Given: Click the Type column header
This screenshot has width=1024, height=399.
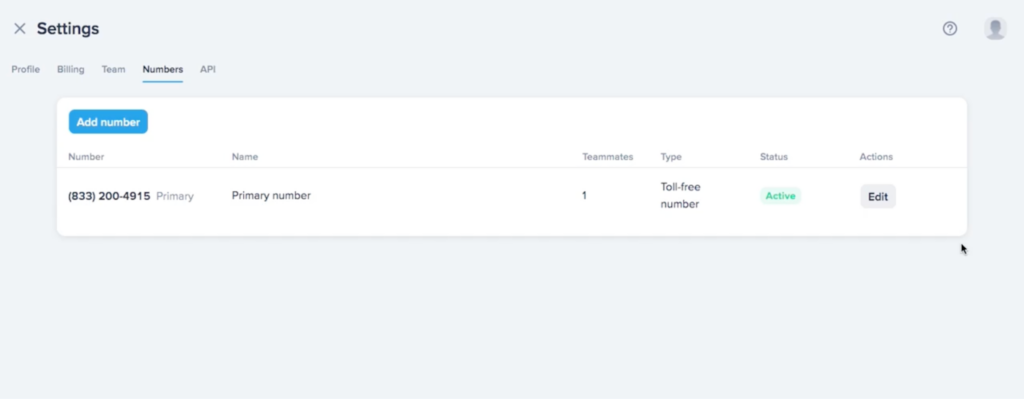Looking at the screenshot, I should [671, 157].
